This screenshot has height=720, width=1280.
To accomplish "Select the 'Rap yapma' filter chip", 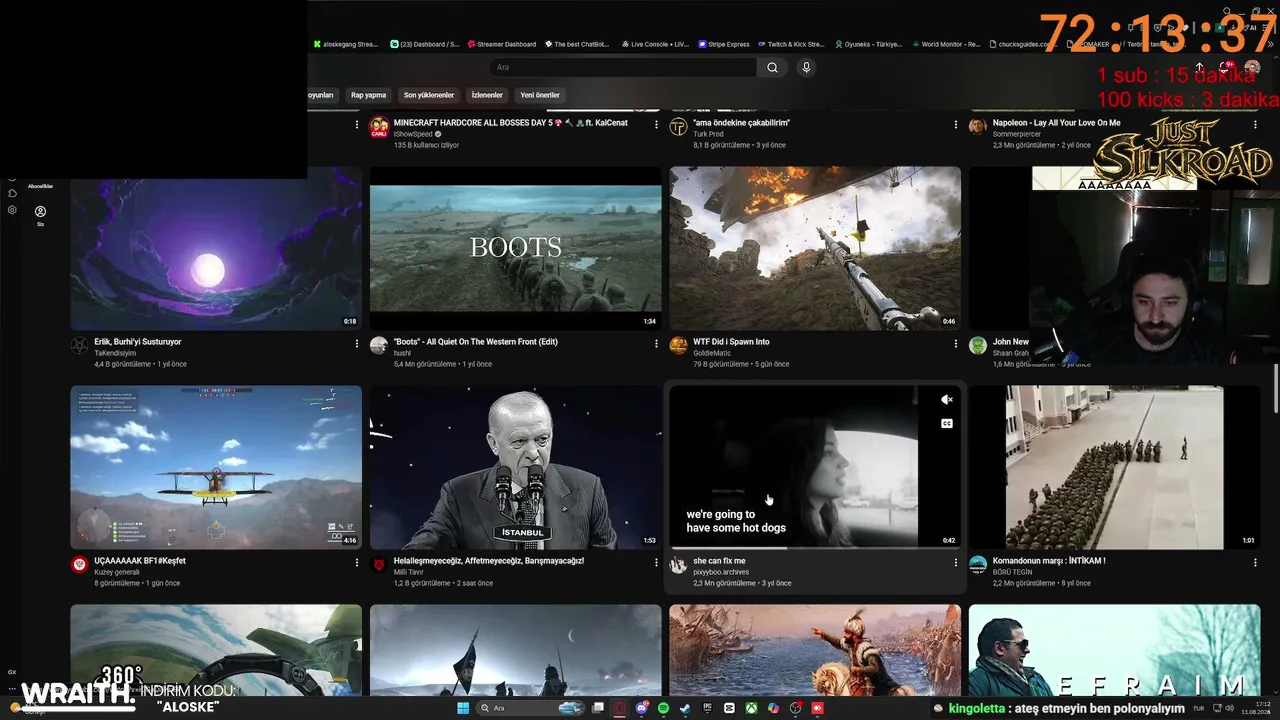I will [368, 95].
